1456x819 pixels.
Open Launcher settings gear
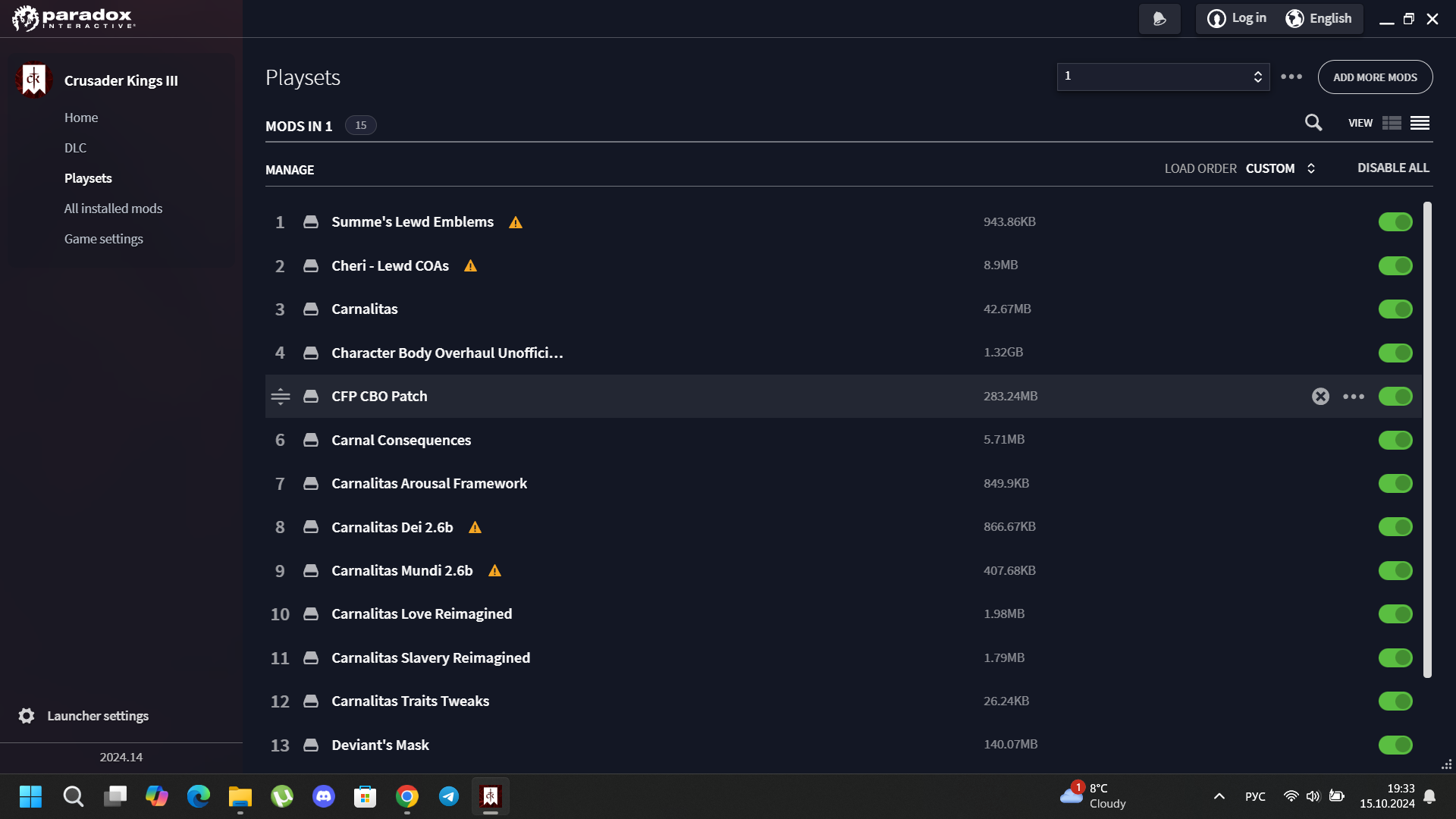[27, 716]
